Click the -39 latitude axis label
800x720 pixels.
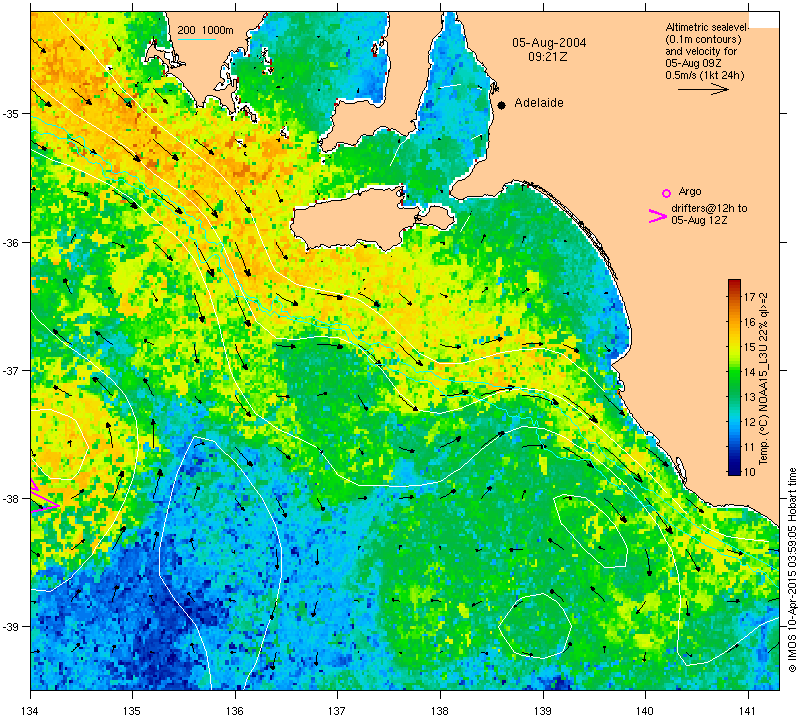click(14, 627)
